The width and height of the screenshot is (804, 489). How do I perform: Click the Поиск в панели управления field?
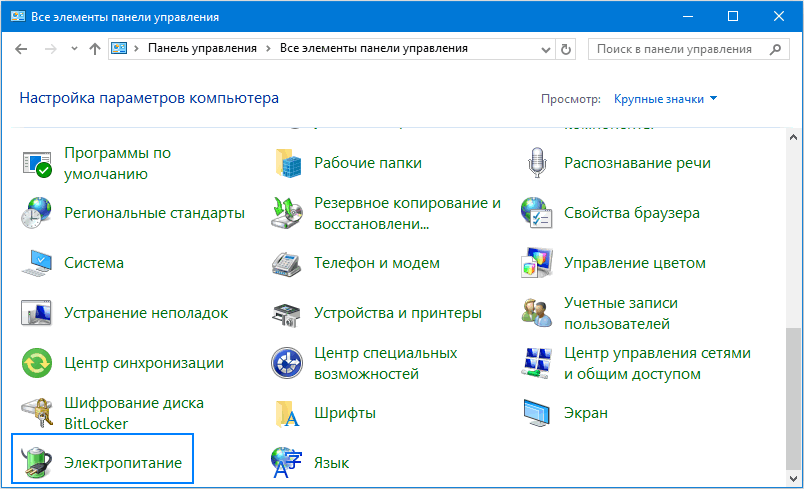coord(675,48)
